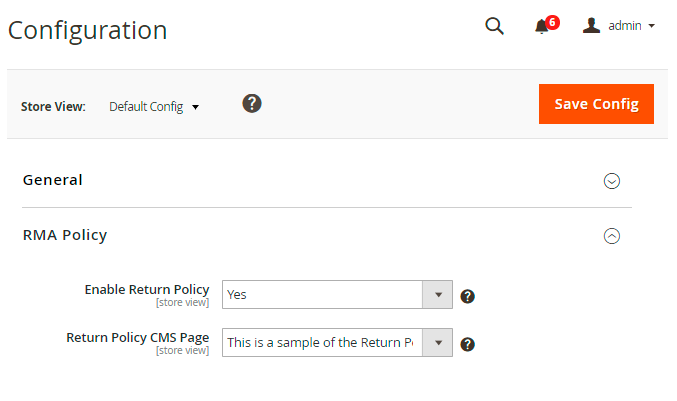The image size is (677, 401).
Task: Click the small arrow beside admin
Action: (652, 26)
